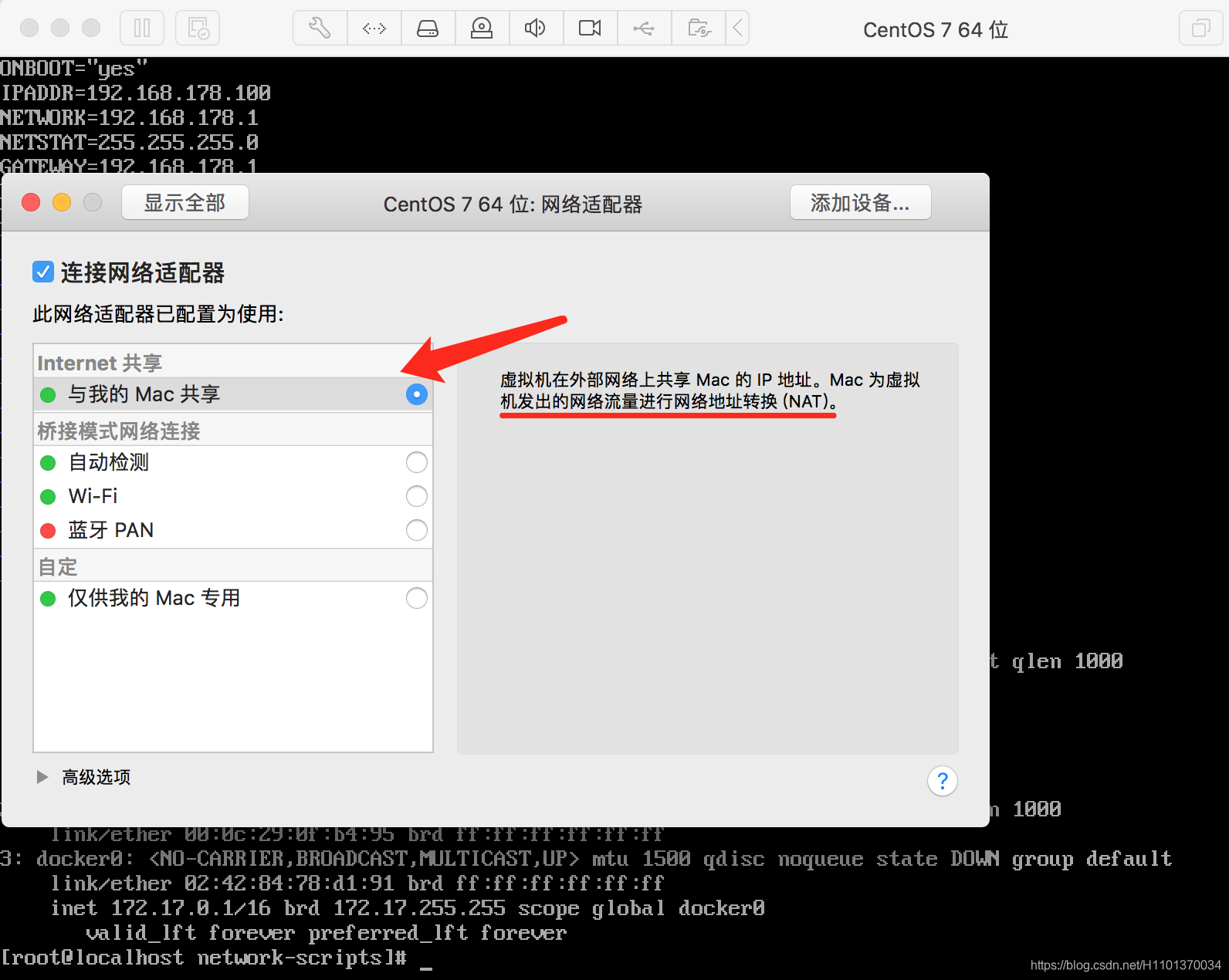Close the network adapter settings window
This screenshot has height=980, width=1229.
(x=31, y=202)
